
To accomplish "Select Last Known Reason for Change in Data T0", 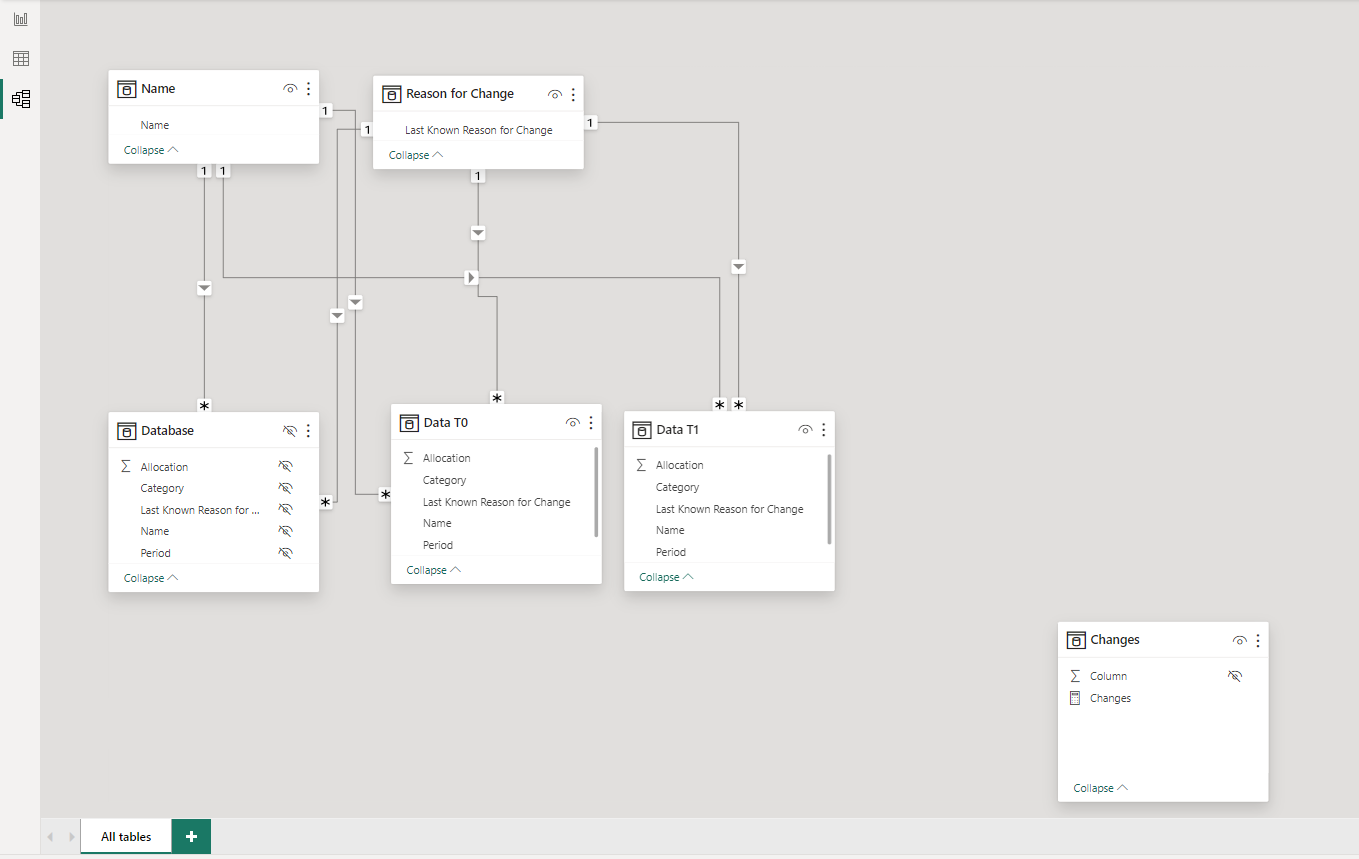I will click(496, 502).
